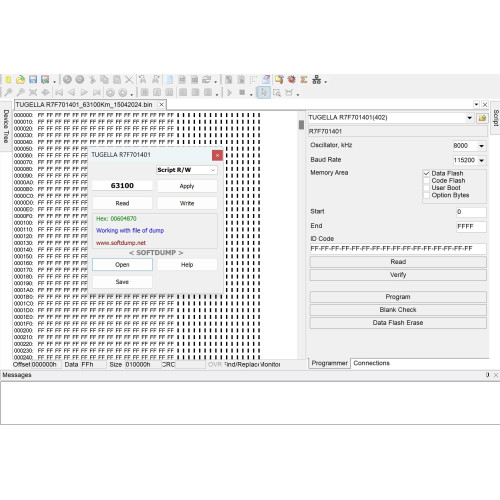Viewport: 500px width, 500px height.
Task: Click the Data Flash Erase button
Action: [398, 323]
